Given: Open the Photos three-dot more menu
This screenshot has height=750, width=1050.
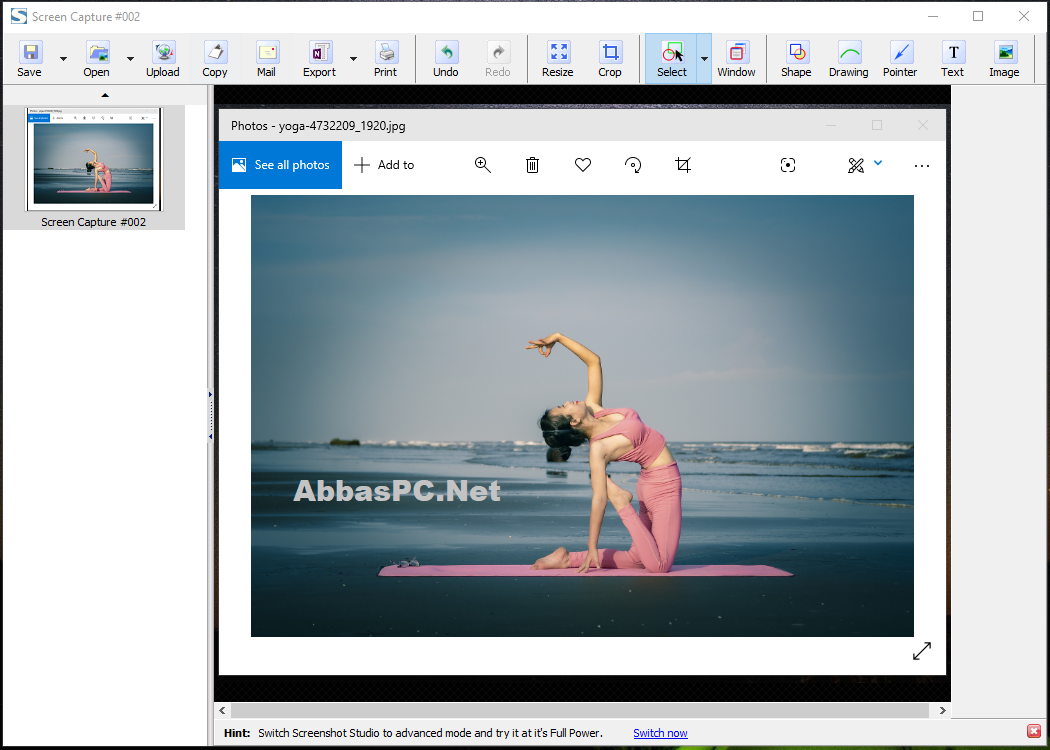Looking at the screenshot, I should click(922, 165).
